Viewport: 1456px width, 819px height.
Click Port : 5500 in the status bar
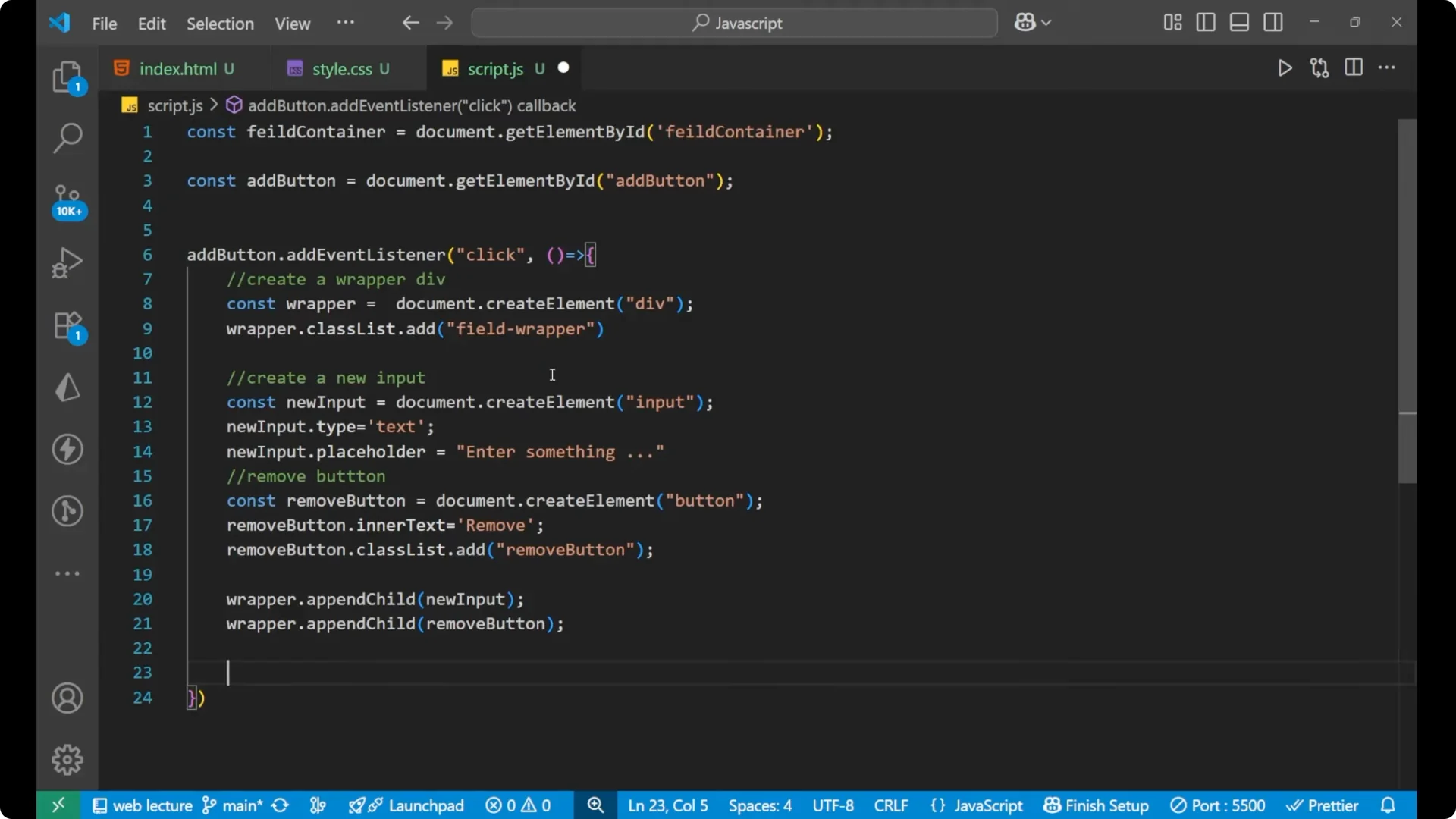(1219, 805)
